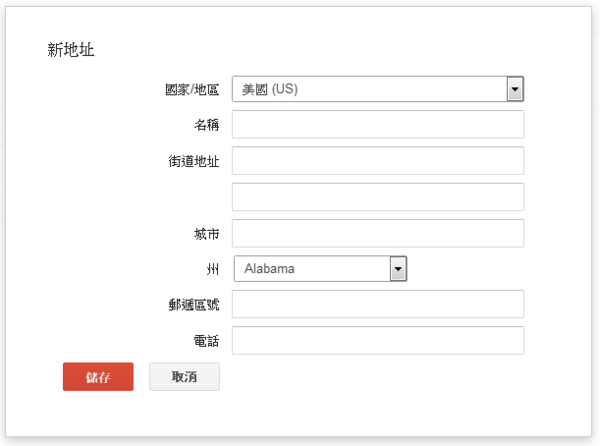600x446 pixels.
Task: Focus the 名稱 name input field
Action: point(378,124)
